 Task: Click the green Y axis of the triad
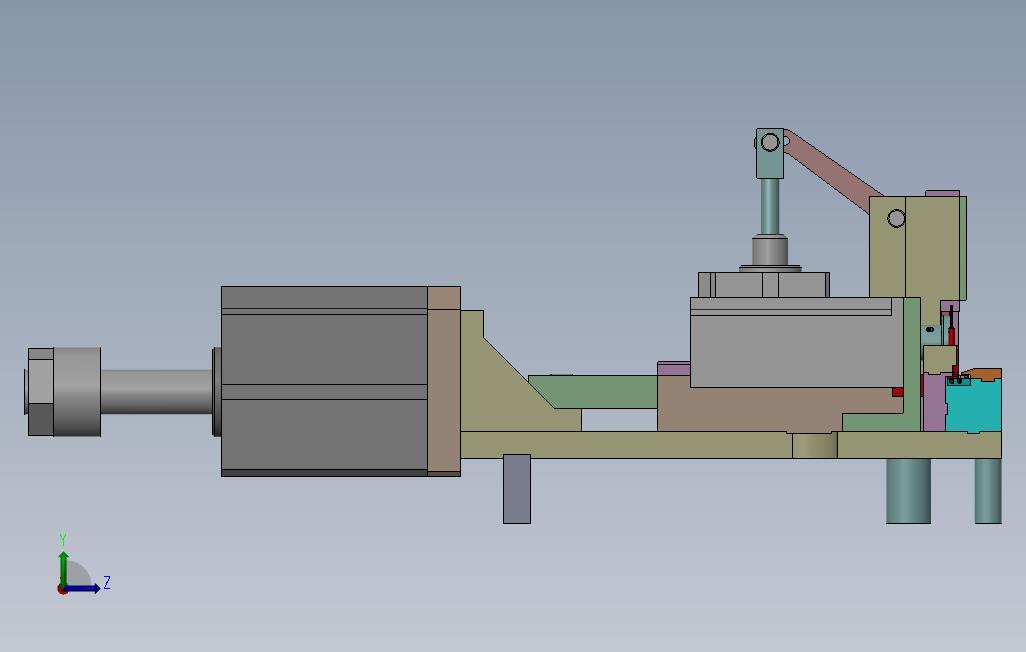63,568
